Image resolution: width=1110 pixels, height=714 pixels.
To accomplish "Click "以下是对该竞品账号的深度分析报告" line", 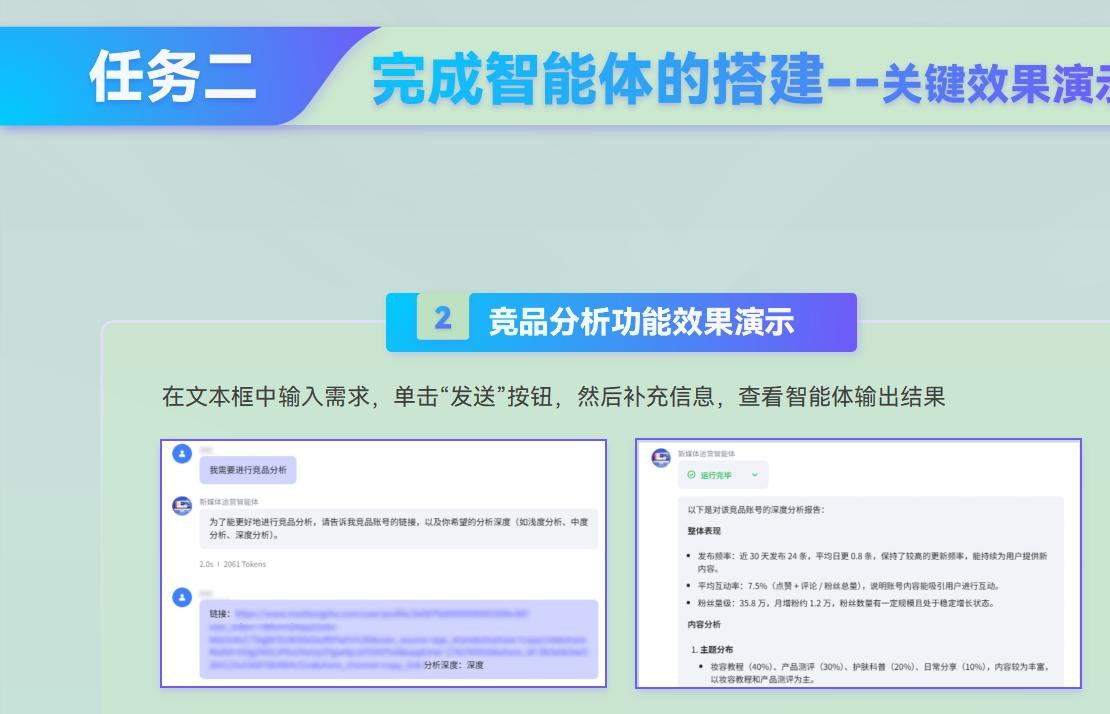I will (x=756, y=509).
